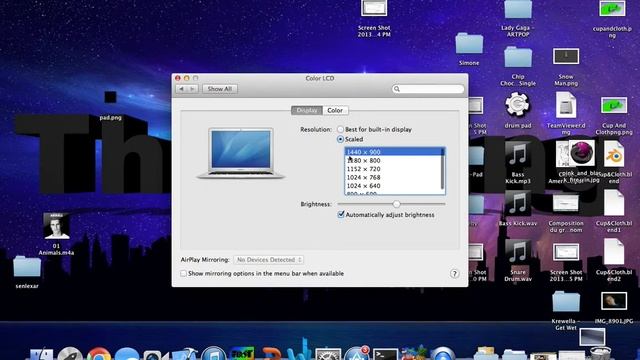Click the Brightness slider handle
The width and height of the screenshot is (640, 360).
click(x=396, y=204)
